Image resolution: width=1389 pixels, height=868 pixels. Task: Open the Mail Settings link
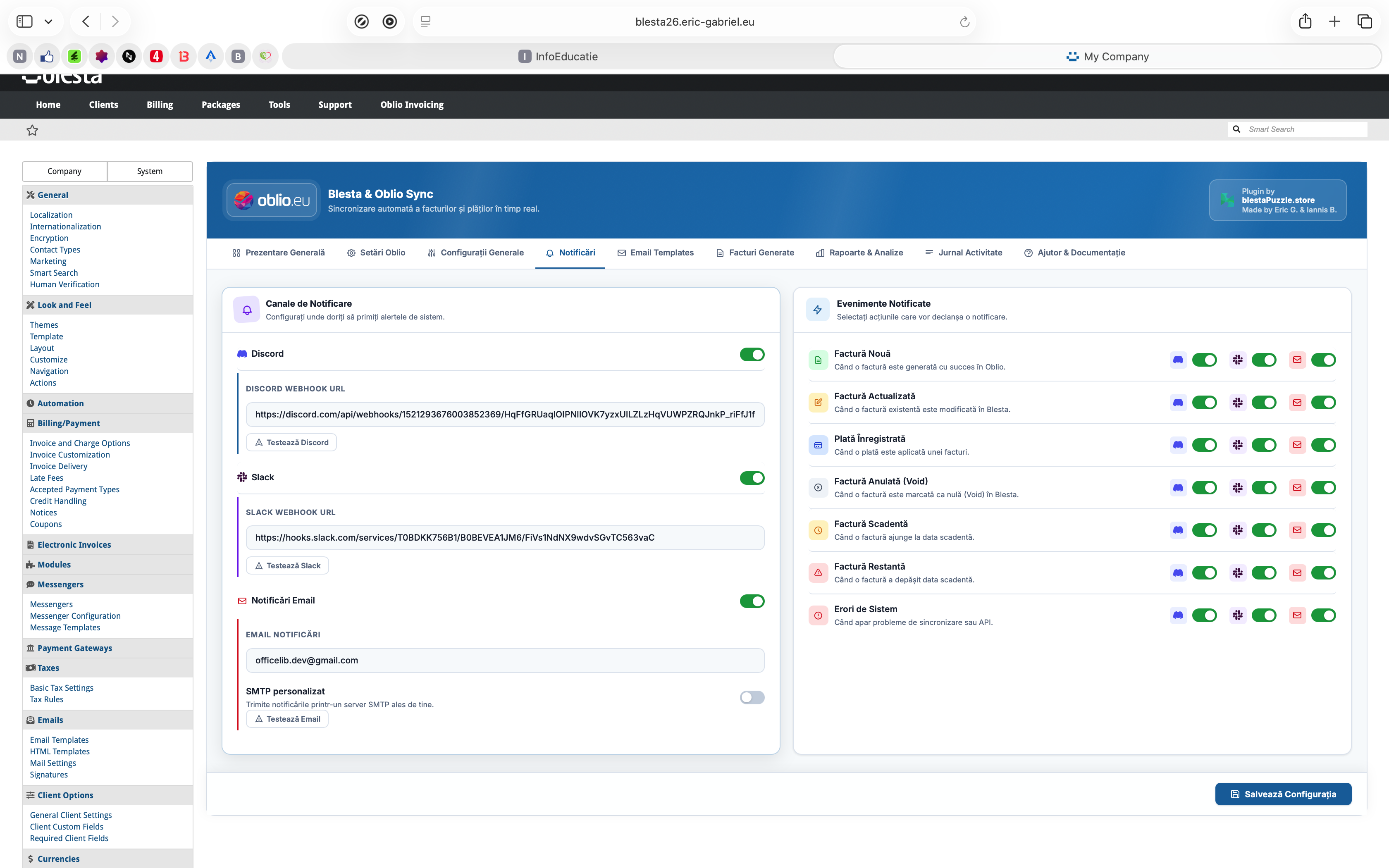pyautogui.click(x=53, y=763)
